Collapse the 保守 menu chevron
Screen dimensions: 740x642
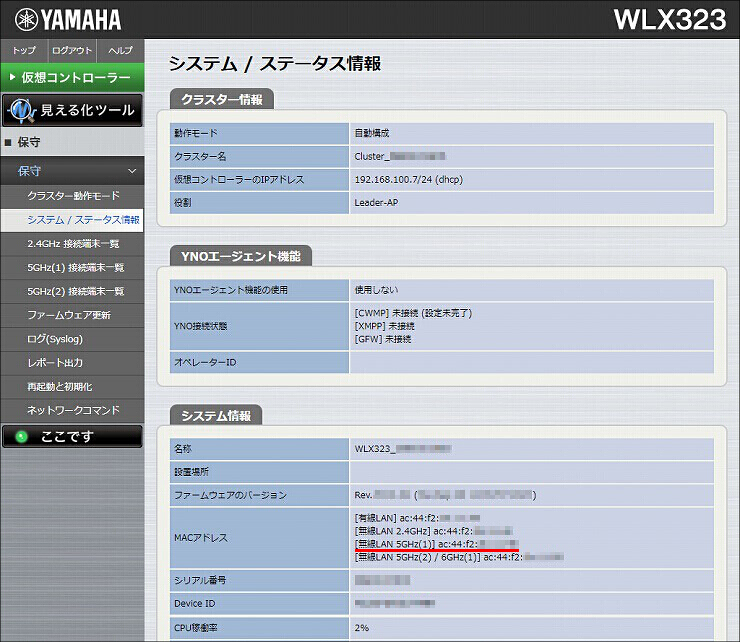coord(132,171)
